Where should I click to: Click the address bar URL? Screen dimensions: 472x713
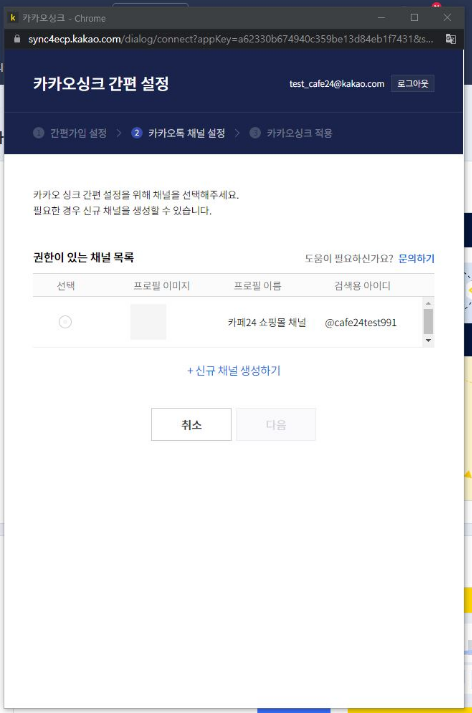231,39
